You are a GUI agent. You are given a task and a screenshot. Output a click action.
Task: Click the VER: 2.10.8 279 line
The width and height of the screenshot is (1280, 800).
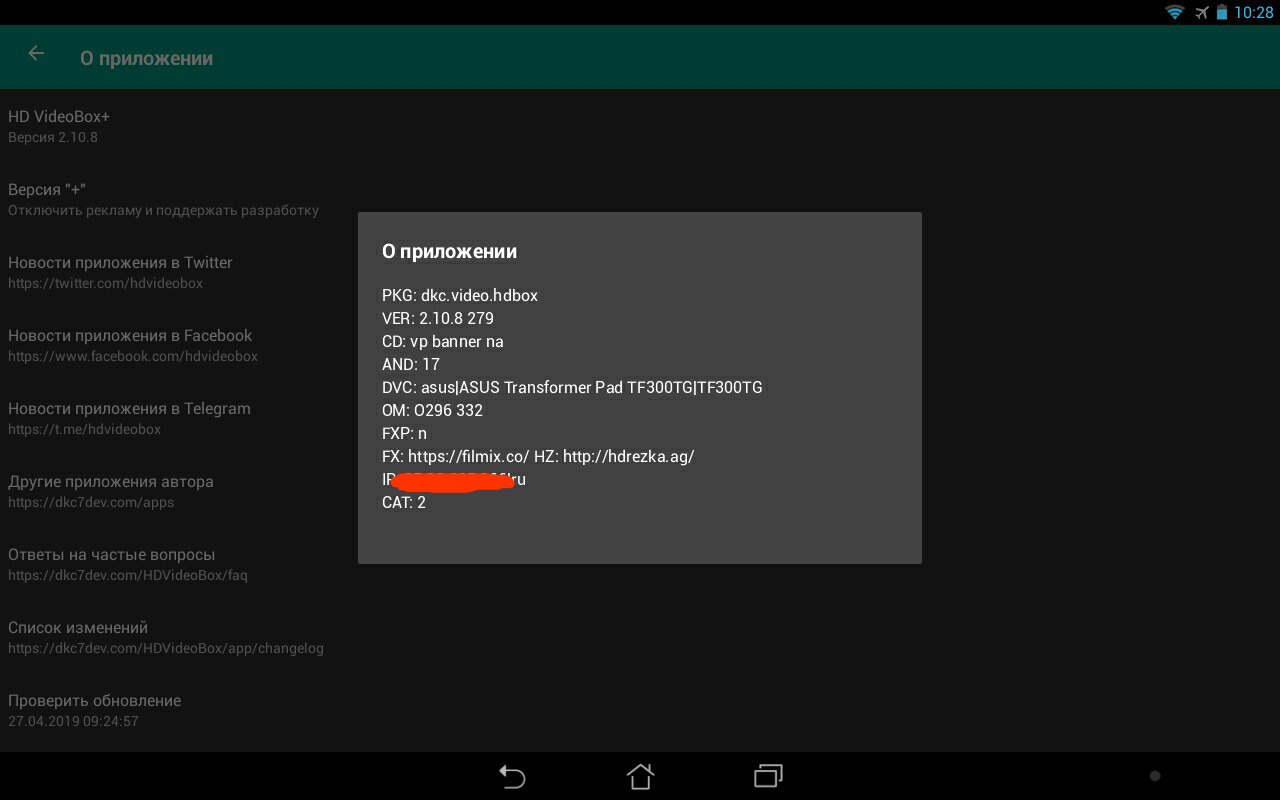438,318
